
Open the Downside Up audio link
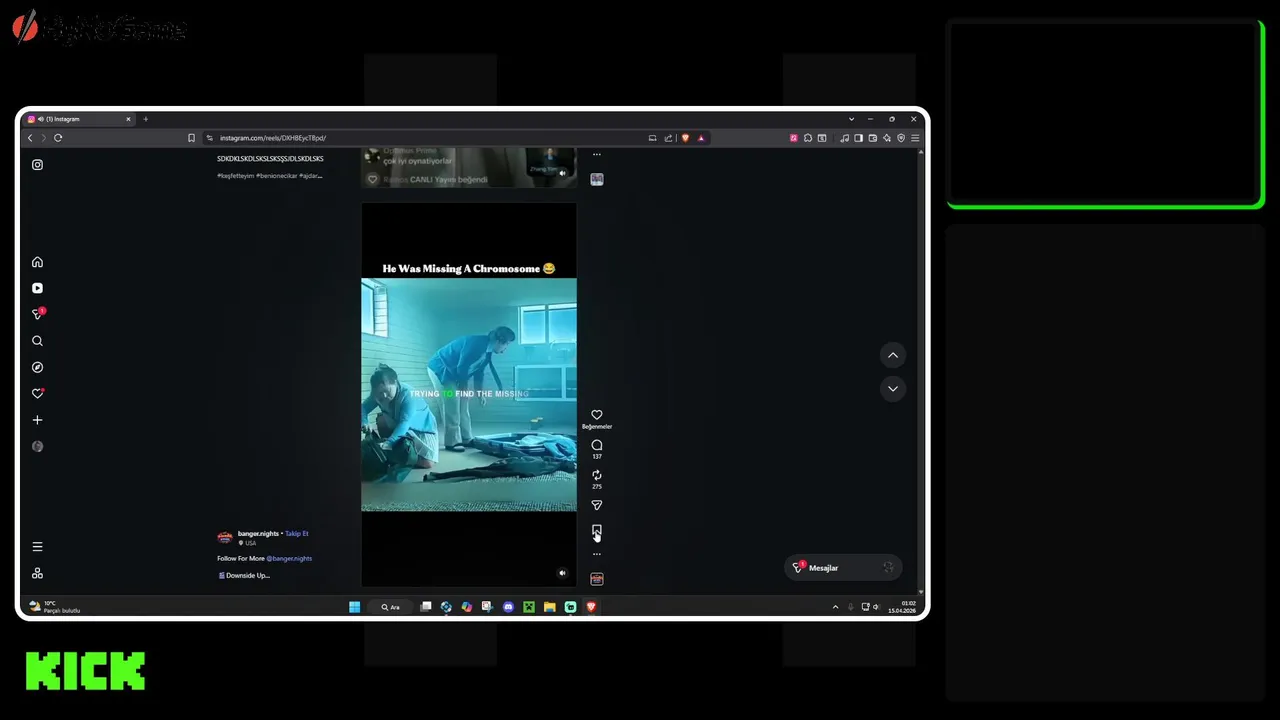tap(244, 576)
